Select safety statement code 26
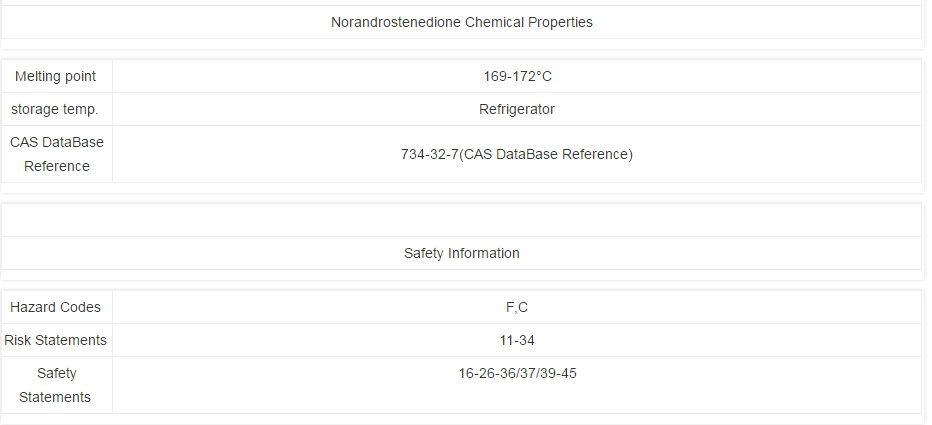The width and height of the screenshot is (932, 425). 488,373
